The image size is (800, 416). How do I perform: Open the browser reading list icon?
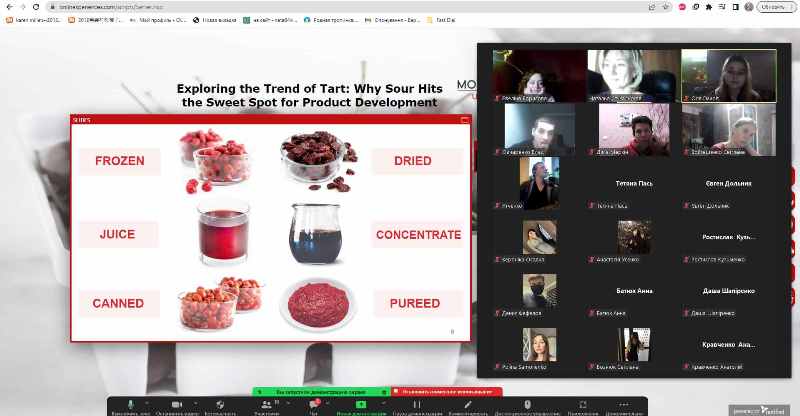click(722, 7)
